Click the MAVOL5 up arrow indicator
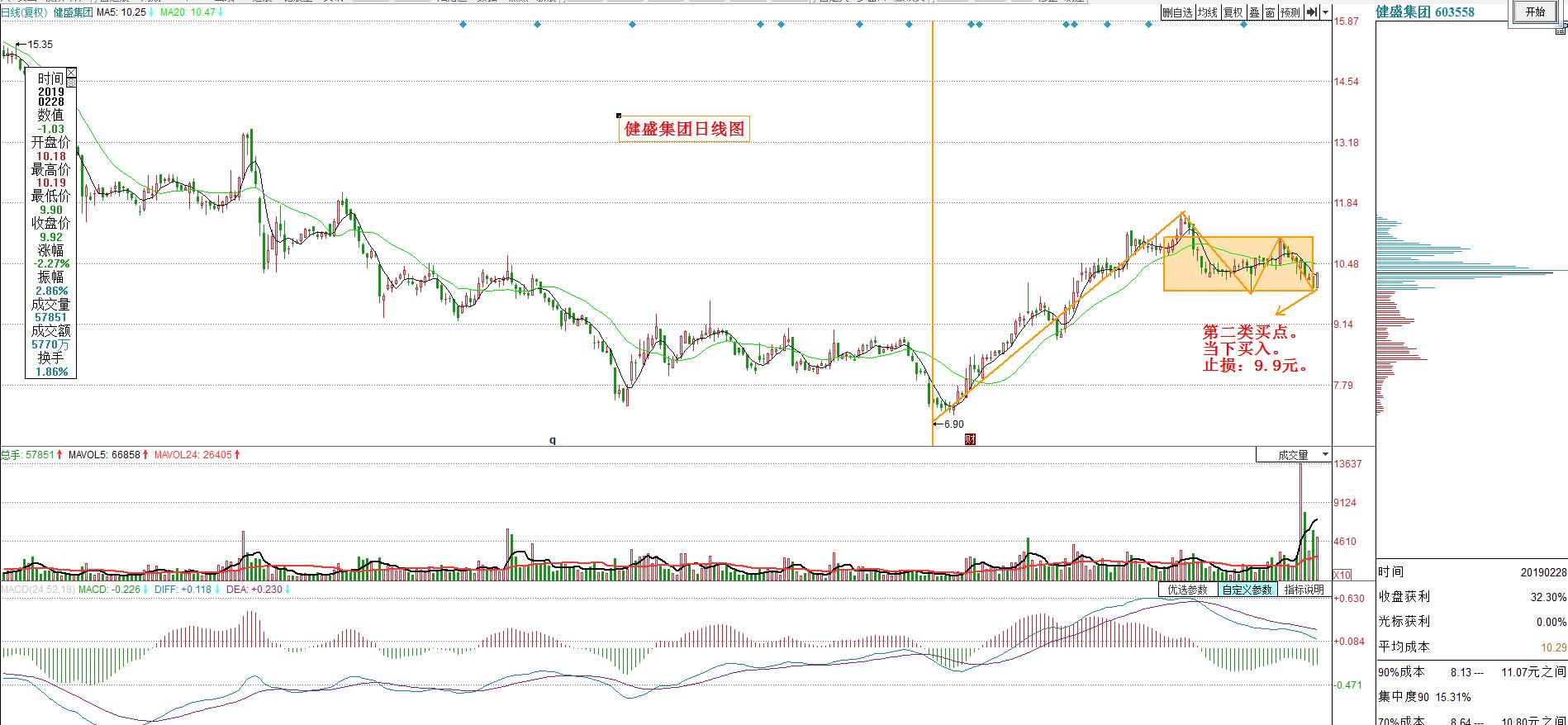Viewport: 1568px width, 725px height. 147,454
